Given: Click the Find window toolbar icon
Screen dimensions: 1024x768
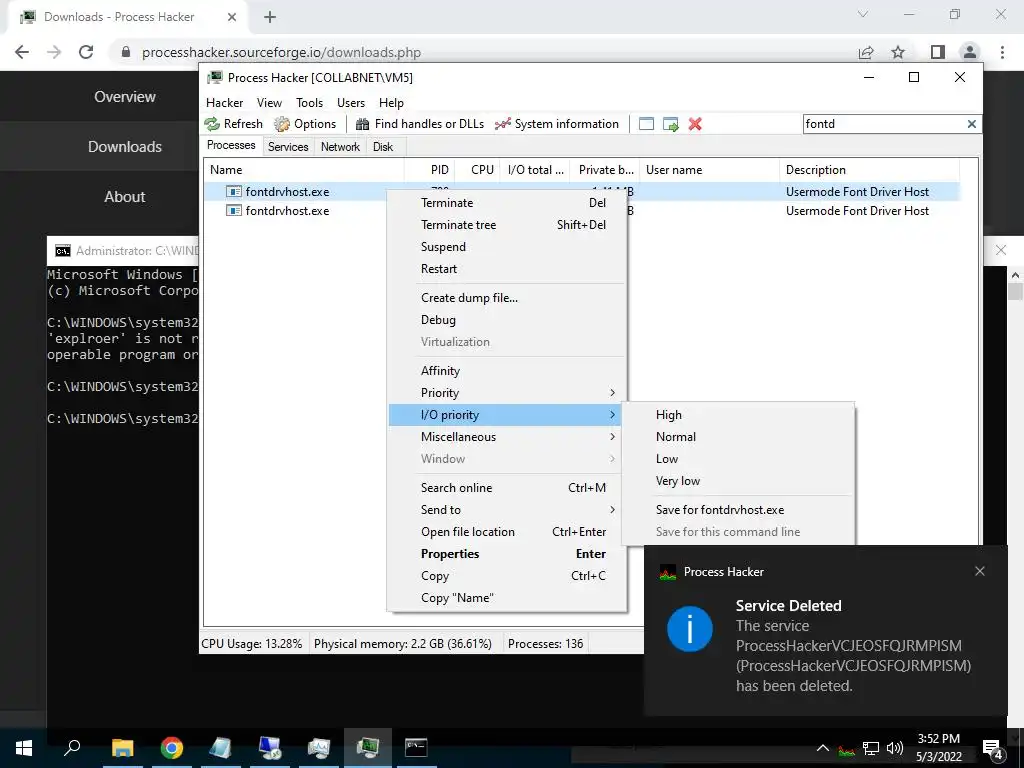Looking at the screenshot, I should point(647,124).
